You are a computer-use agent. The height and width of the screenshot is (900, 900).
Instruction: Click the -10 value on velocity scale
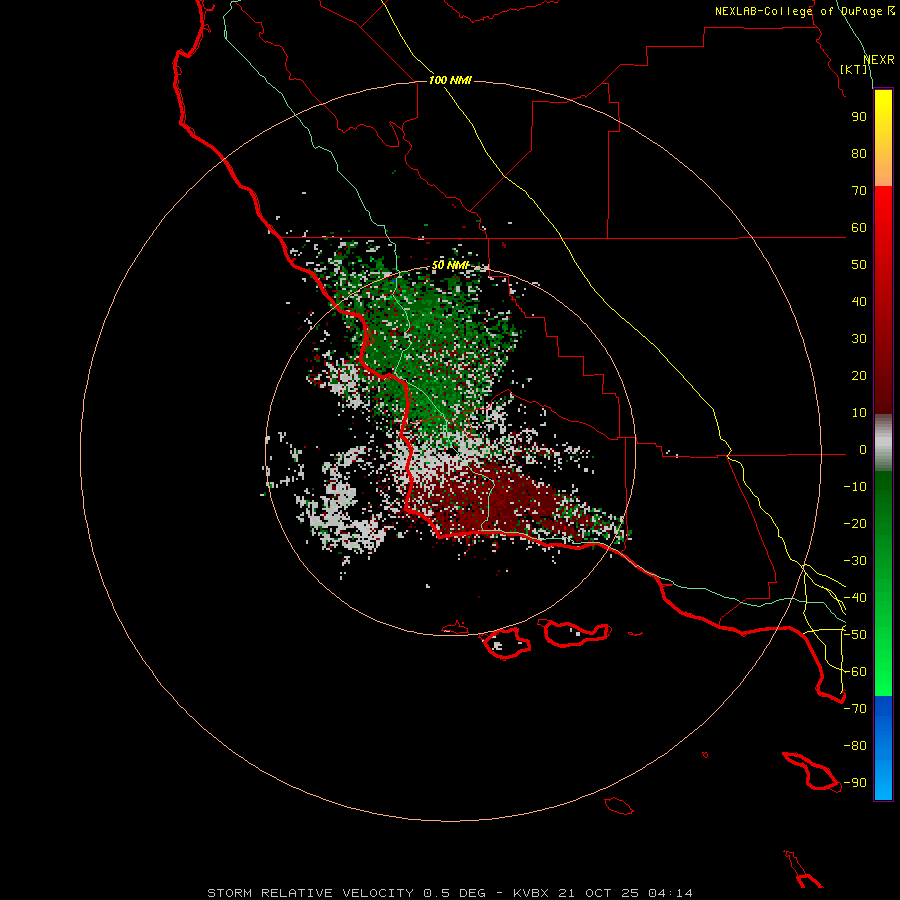tap(855, 487)
